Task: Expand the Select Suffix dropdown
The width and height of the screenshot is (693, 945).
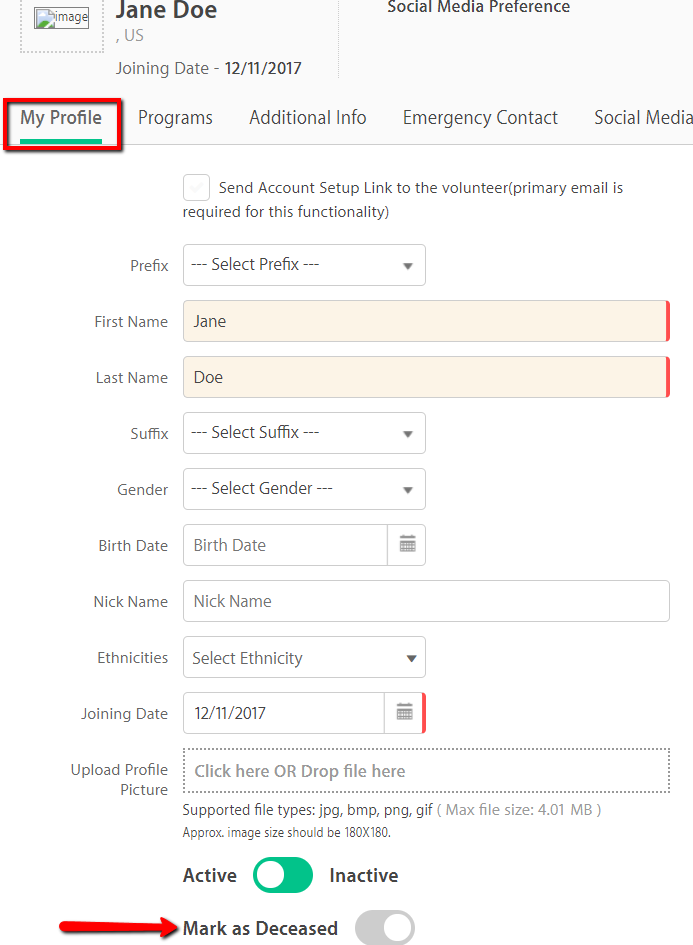Action: [x=304, y=433]
